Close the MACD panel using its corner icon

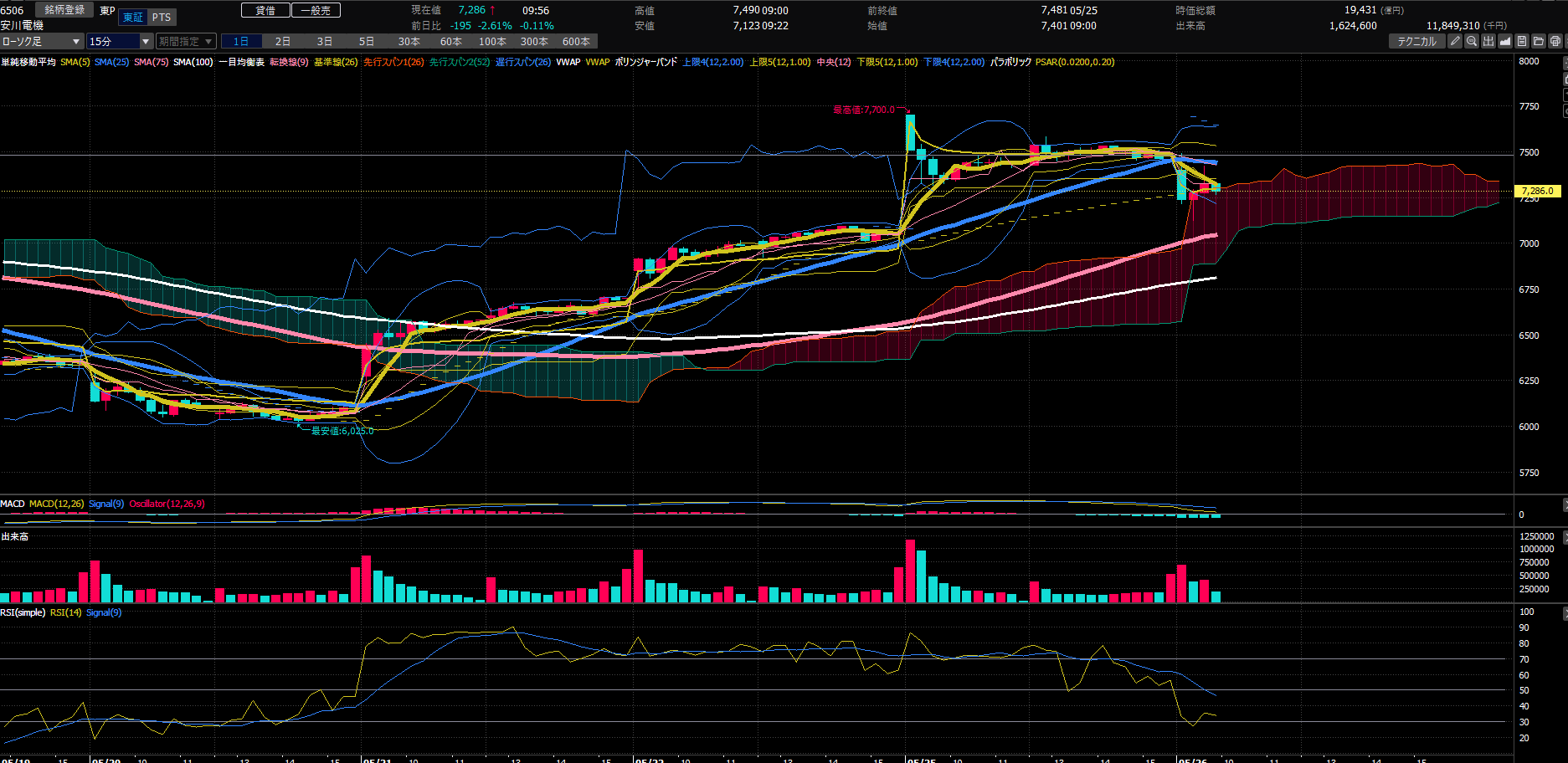pos(1565,504)
